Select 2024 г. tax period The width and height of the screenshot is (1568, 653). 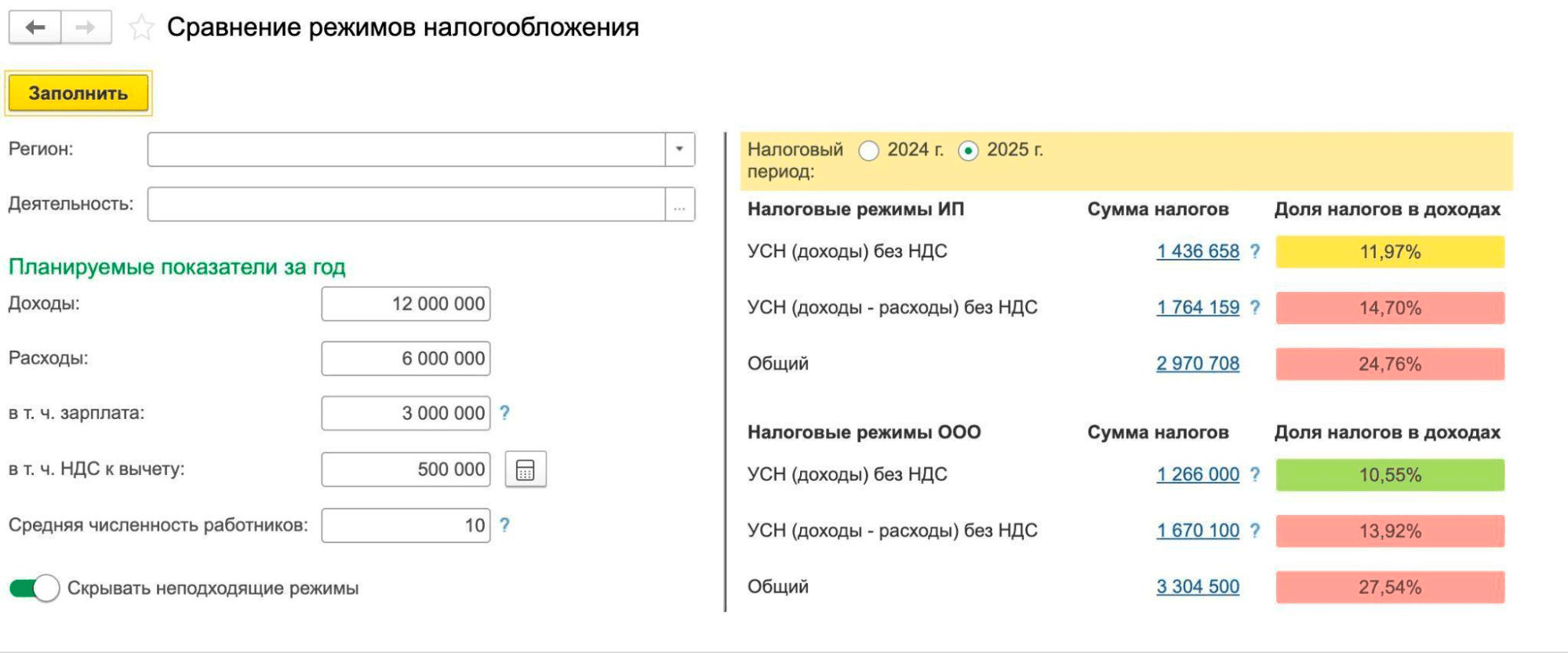click(868, 150)
